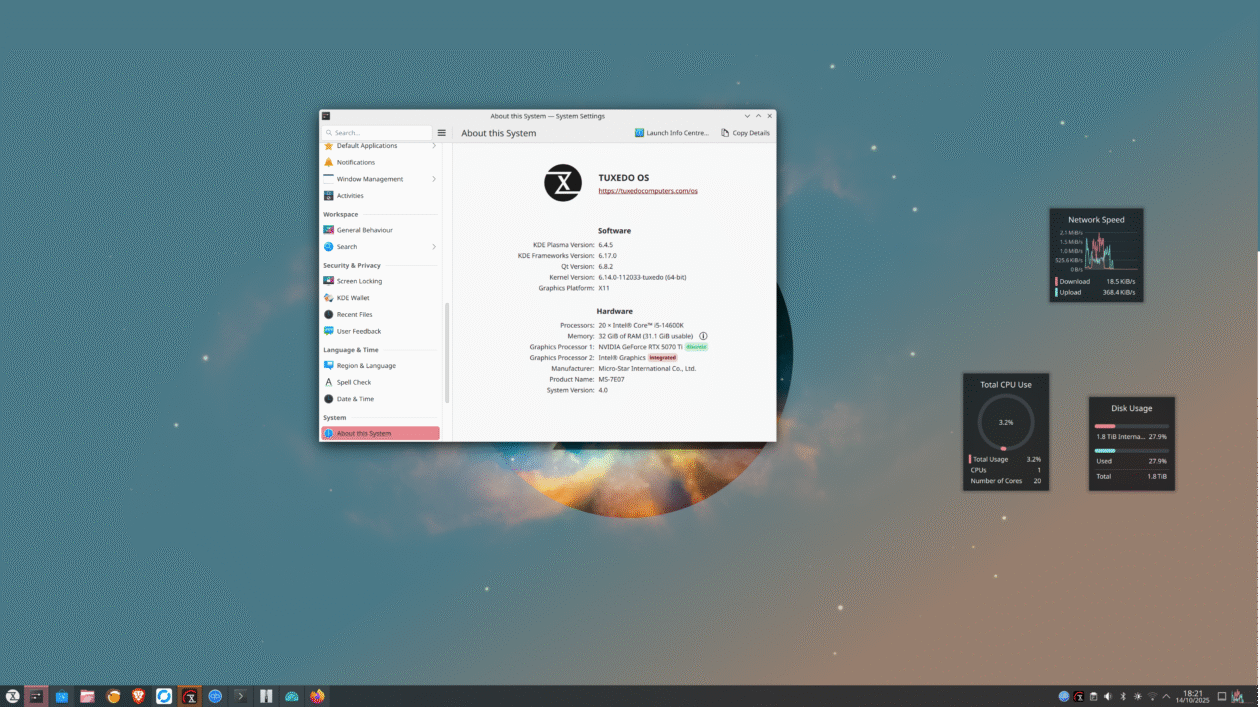Expand the Search settings chevron
Screen dimensions: 1260x707
(434, 247)
